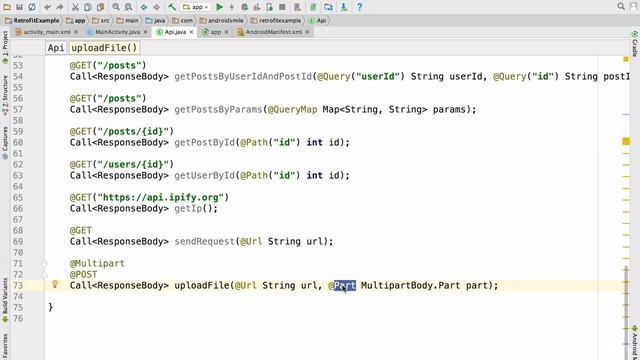The height and width of the screenshot is (360, 640).
Task: Click the Save All toolbar icon
Action: 19,7
